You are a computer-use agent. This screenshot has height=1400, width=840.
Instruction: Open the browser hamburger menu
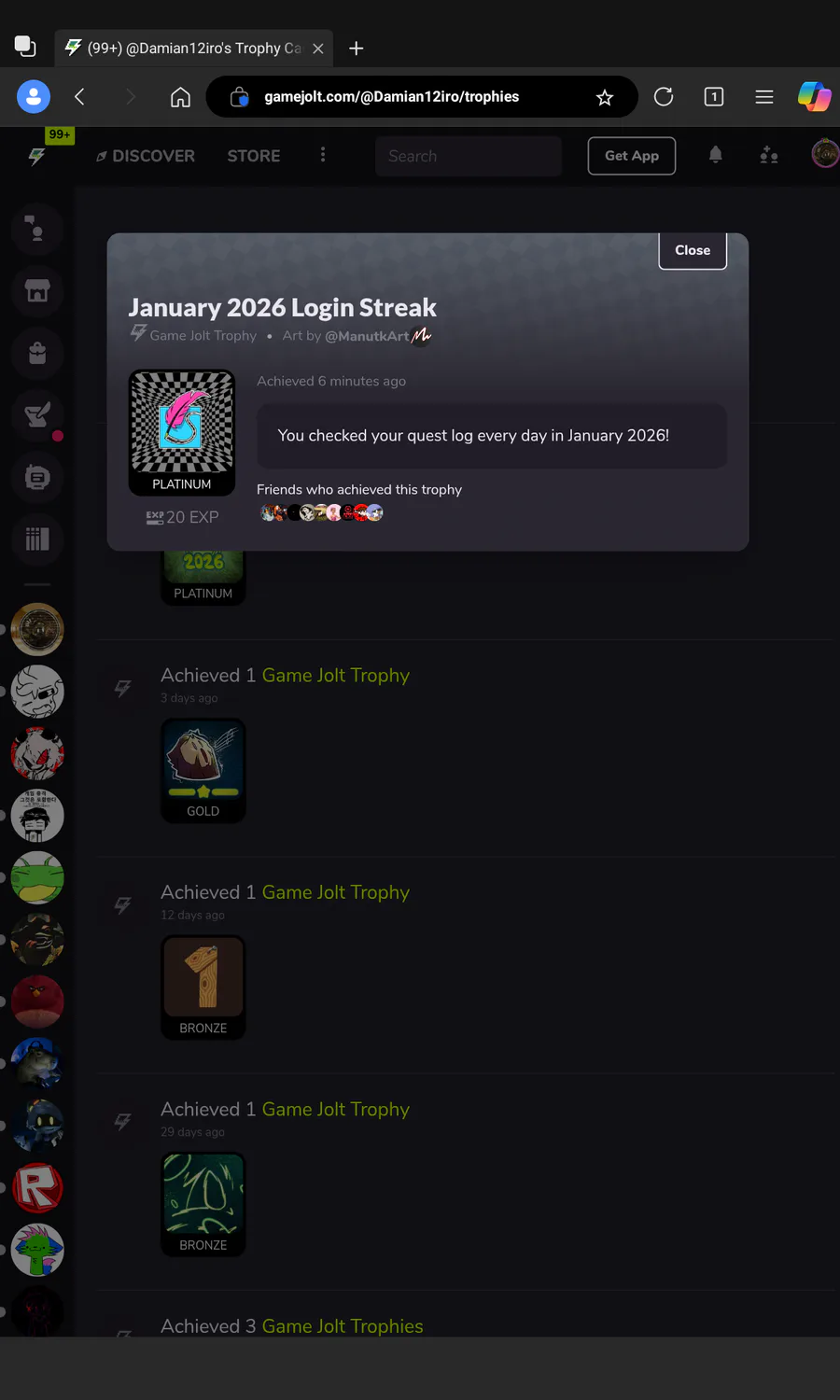pyautogui.click(x=764, y=97)
